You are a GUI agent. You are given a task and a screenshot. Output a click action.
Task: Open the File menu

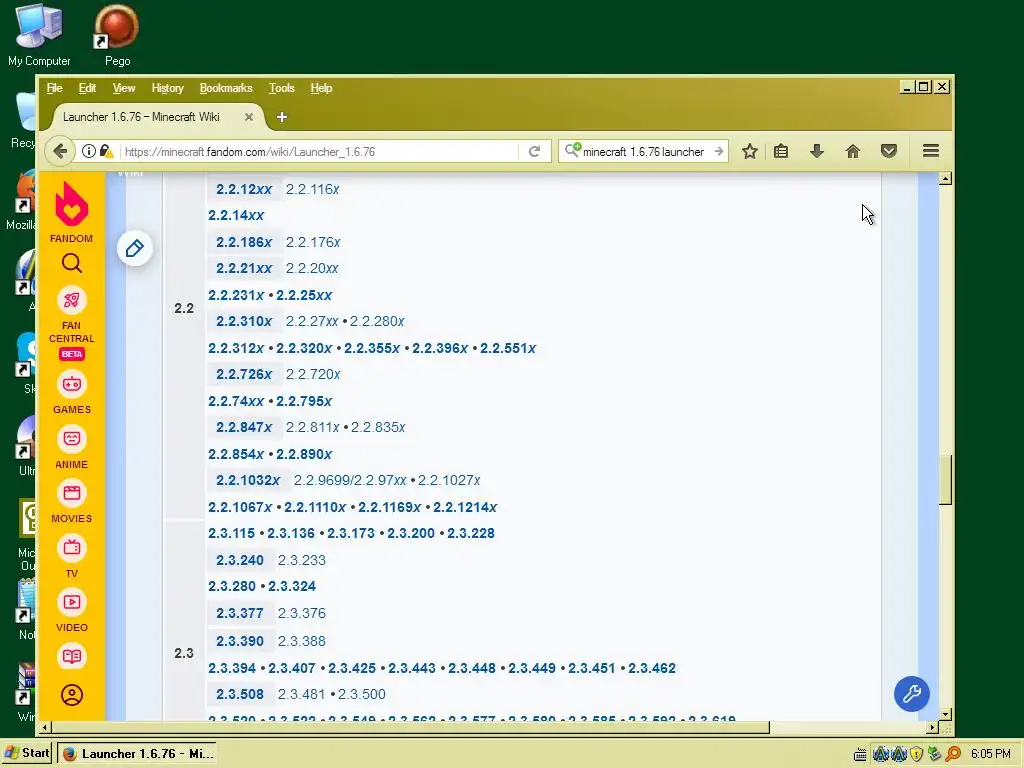coord(54,88)
